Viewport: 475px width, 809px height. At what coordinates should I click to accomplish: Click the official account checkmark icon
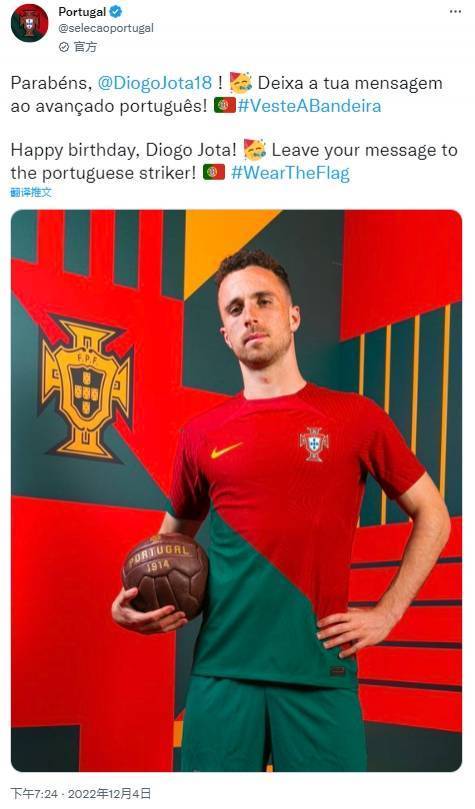[64, 47]
